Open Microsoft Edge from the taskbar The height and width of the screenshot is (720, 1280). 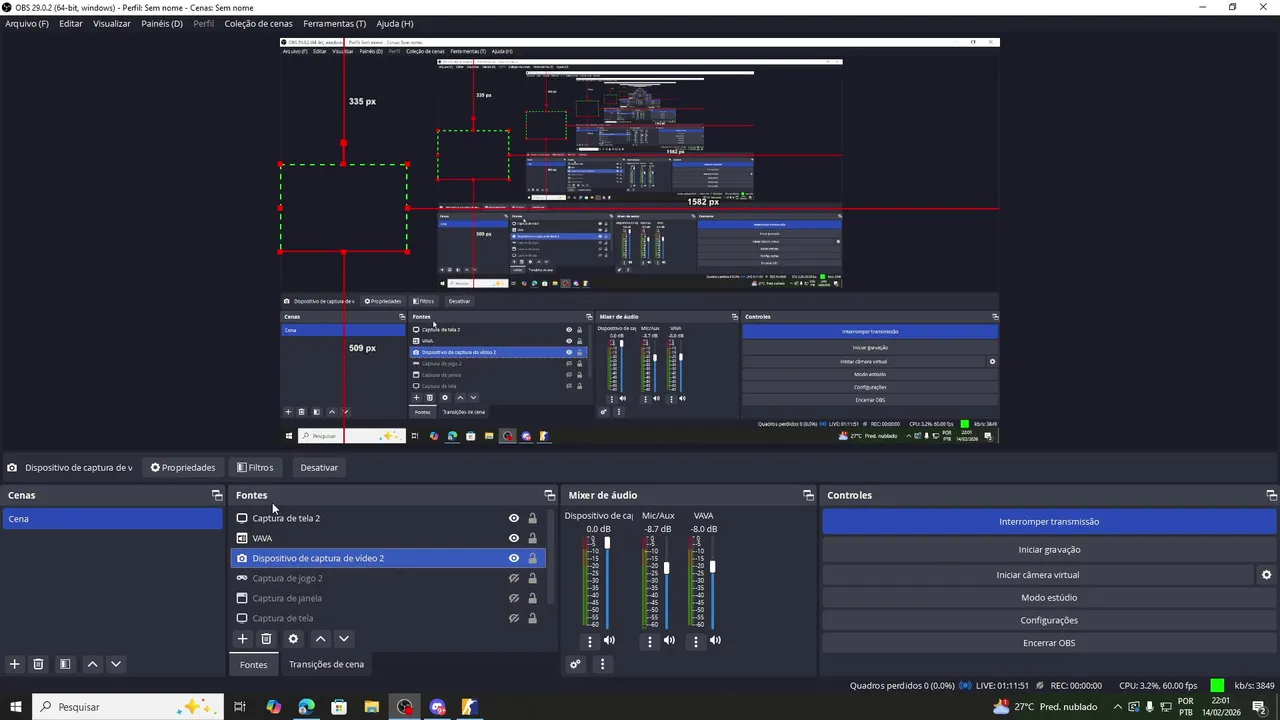(306, 707)
